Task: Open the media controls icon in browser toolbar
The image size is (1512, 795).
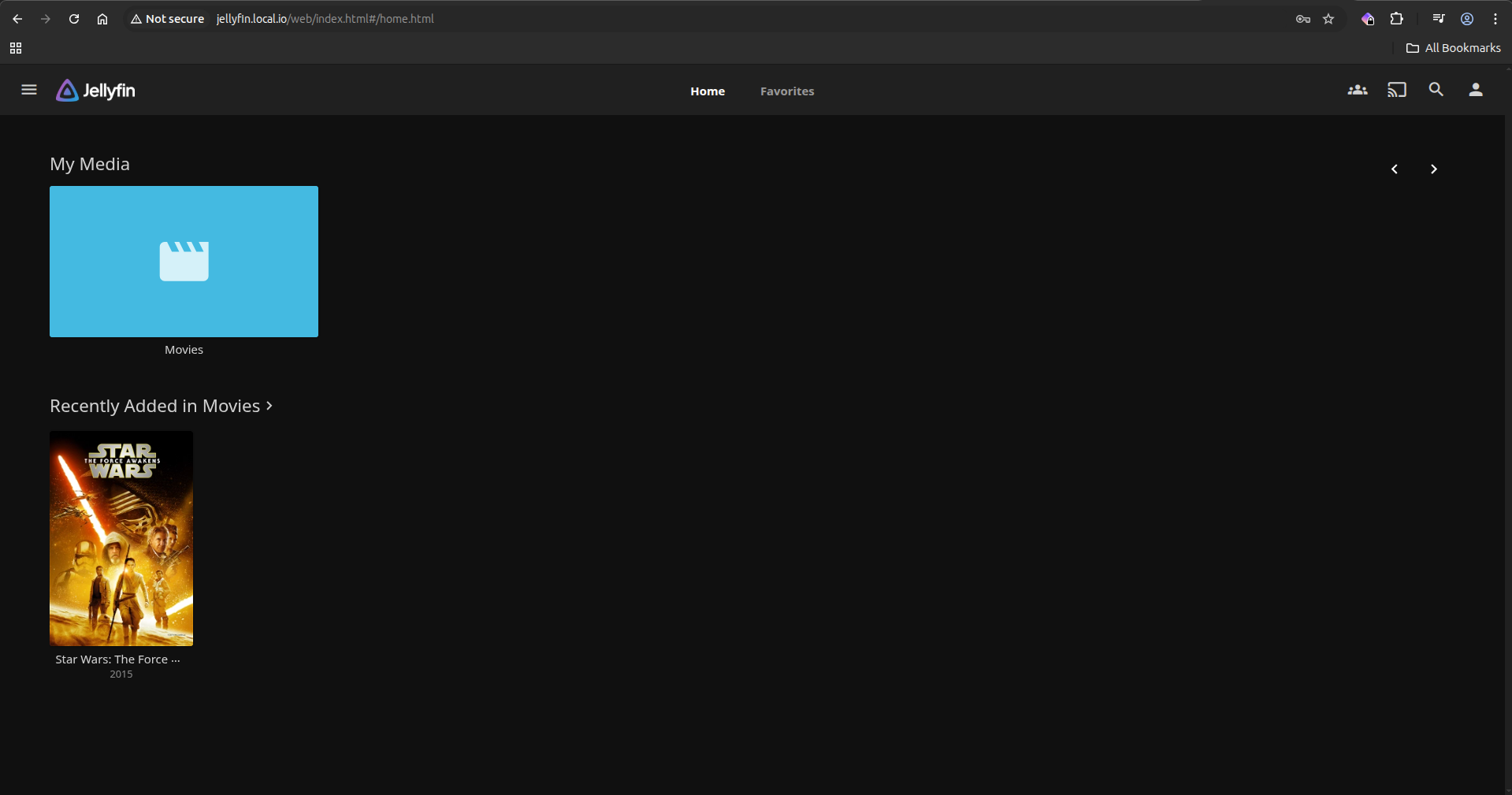Action: click(x=1439, y=19)
